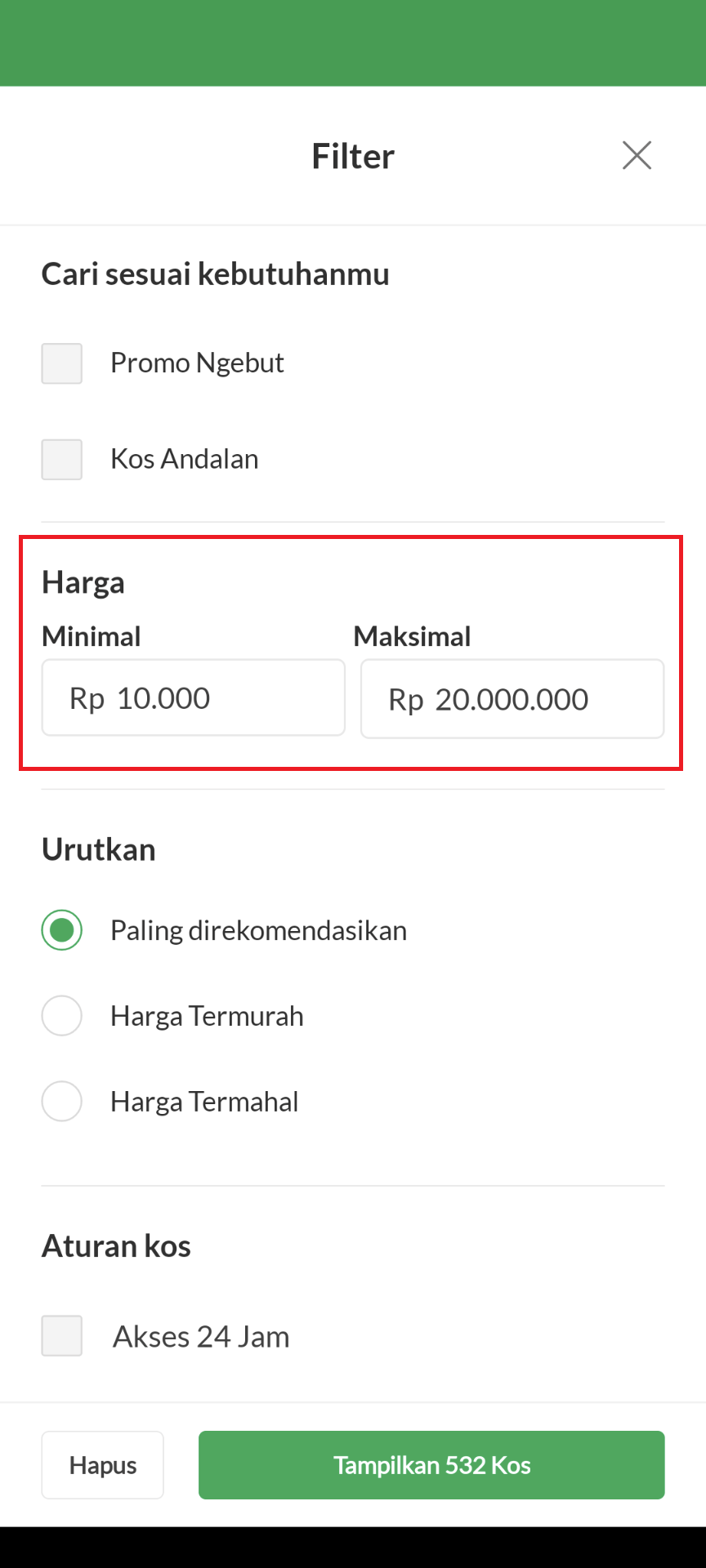The width and height of the screenshot is (706, 1568).
Task: Choose the Harga Termurah radio circle
Action: click(62, 1016)
